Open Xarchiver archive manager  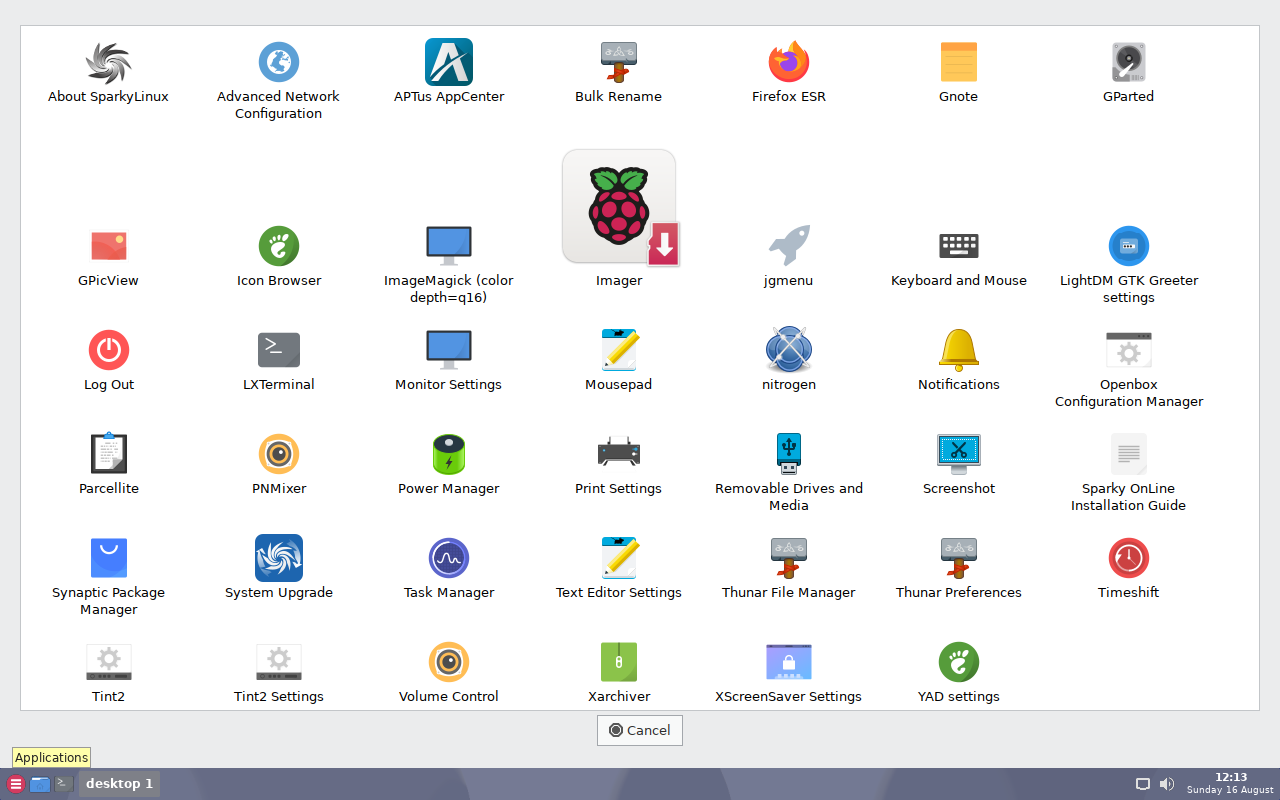tap(619, 662)
